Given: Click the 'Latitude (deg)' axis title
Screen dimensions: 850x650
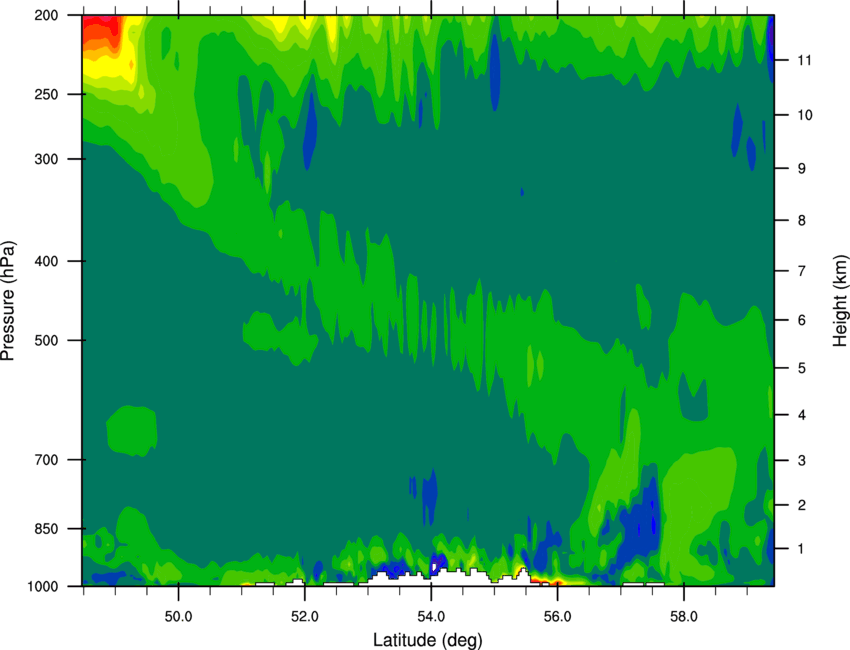Looking at the screenshot, I should (x=428, y=640).
